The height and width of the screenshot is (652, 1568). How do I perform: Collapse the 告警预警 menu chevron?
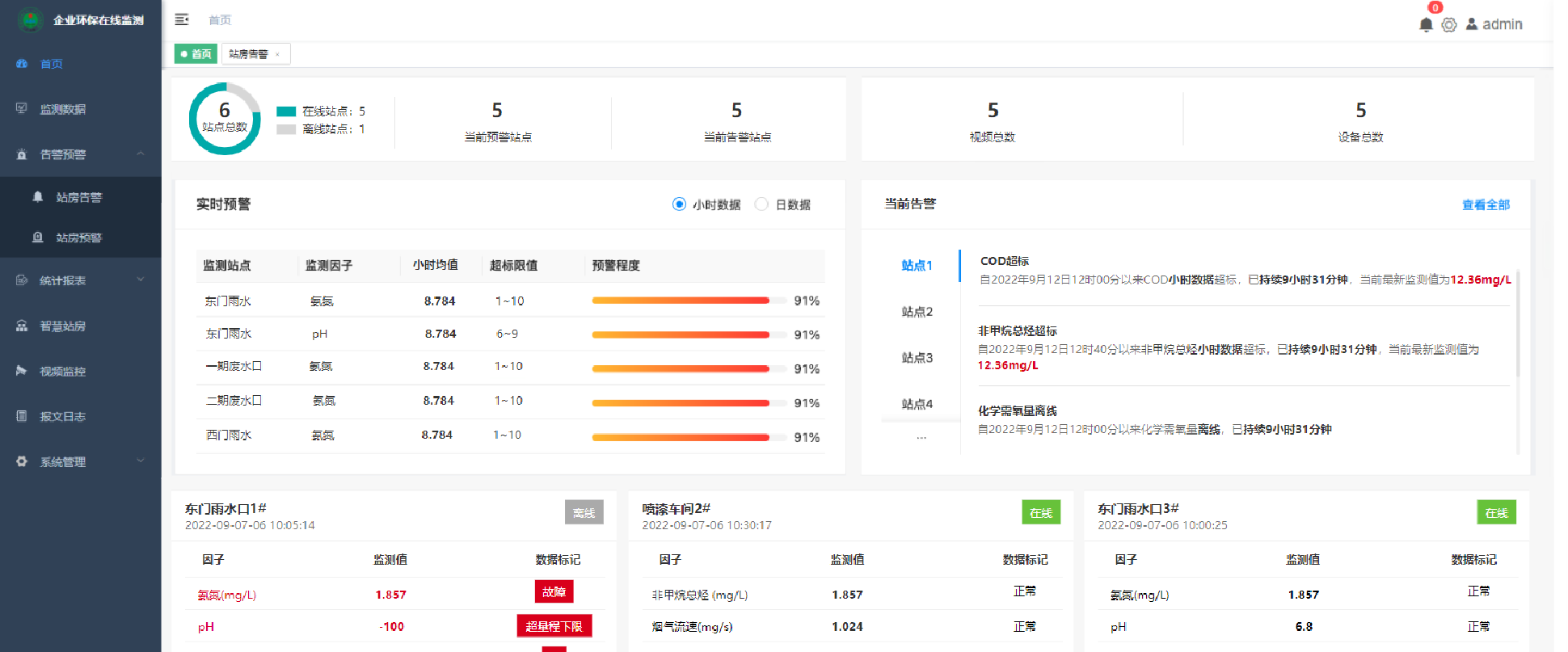141,154
